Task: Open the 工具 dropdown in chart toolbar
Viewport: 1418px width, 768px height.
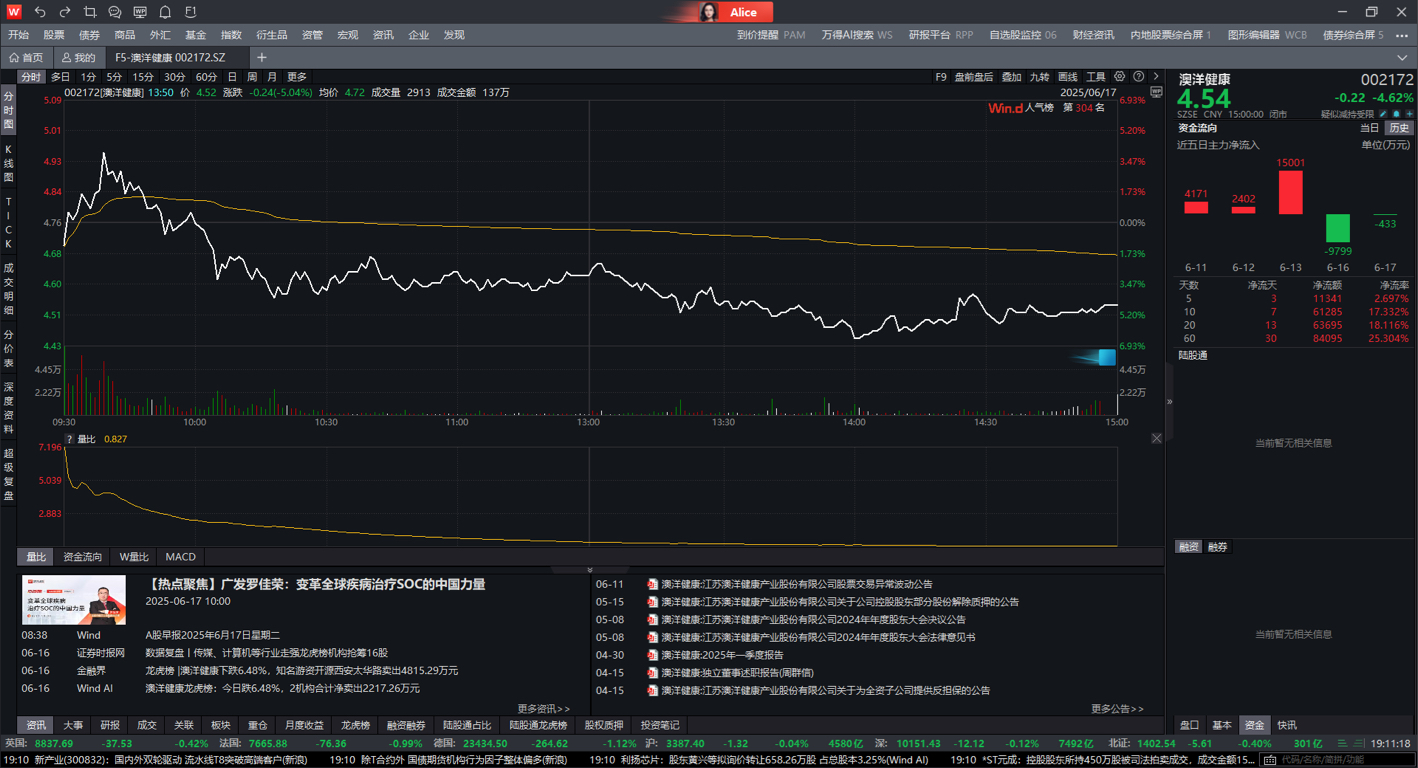Action: (1096, 77)
